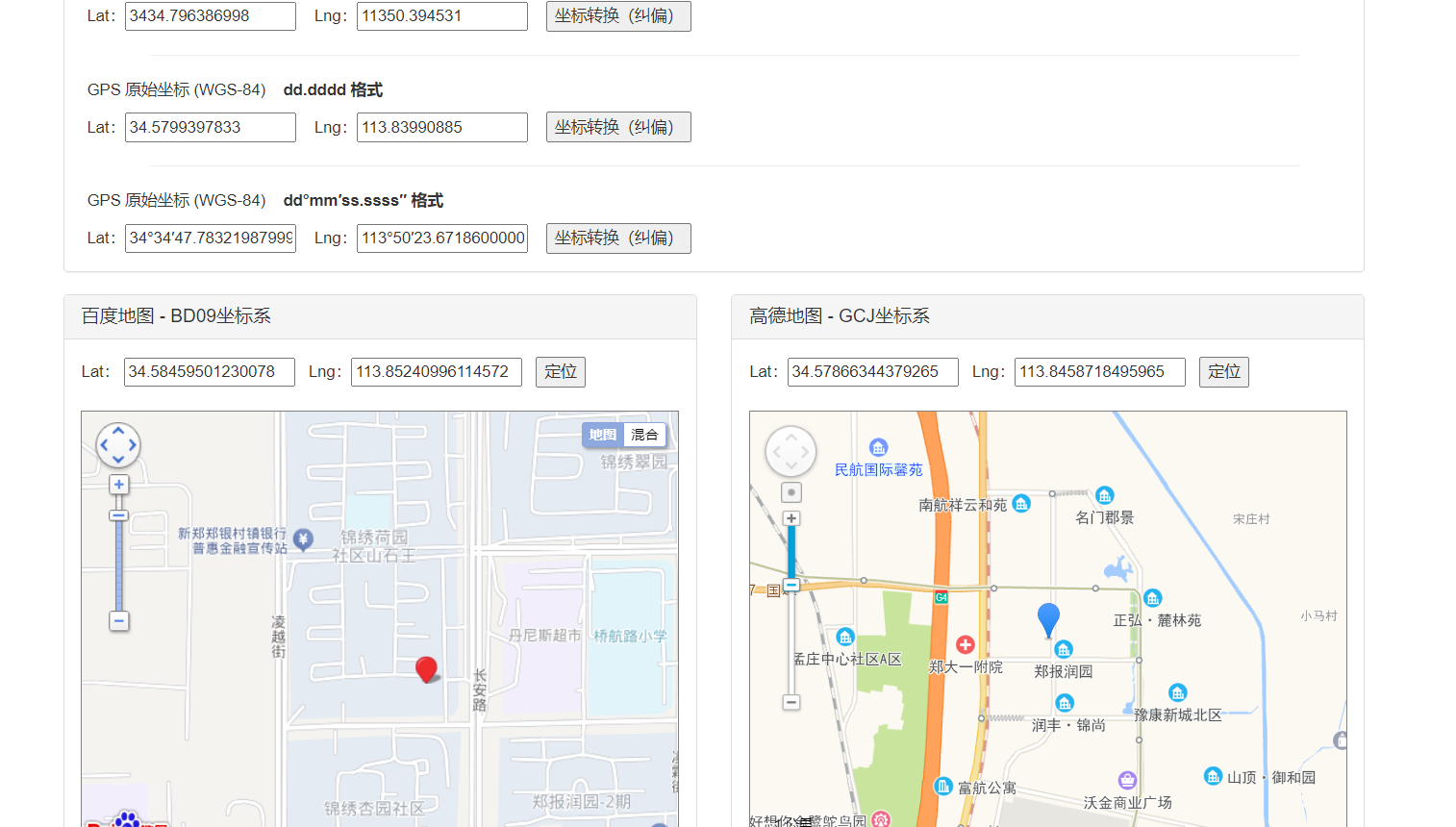Focus Baidu Lat field 34.58459501230078
1456x827 pixels.
(210, 372)
